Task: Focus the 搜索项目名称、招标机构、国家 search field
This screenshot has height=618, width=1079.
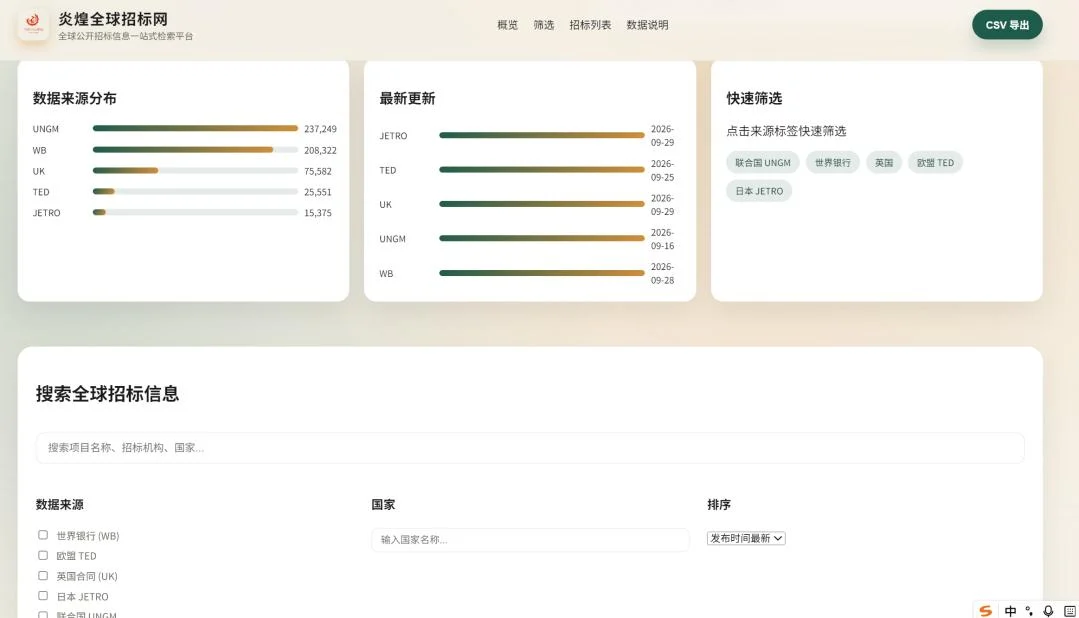Action: 530,448
